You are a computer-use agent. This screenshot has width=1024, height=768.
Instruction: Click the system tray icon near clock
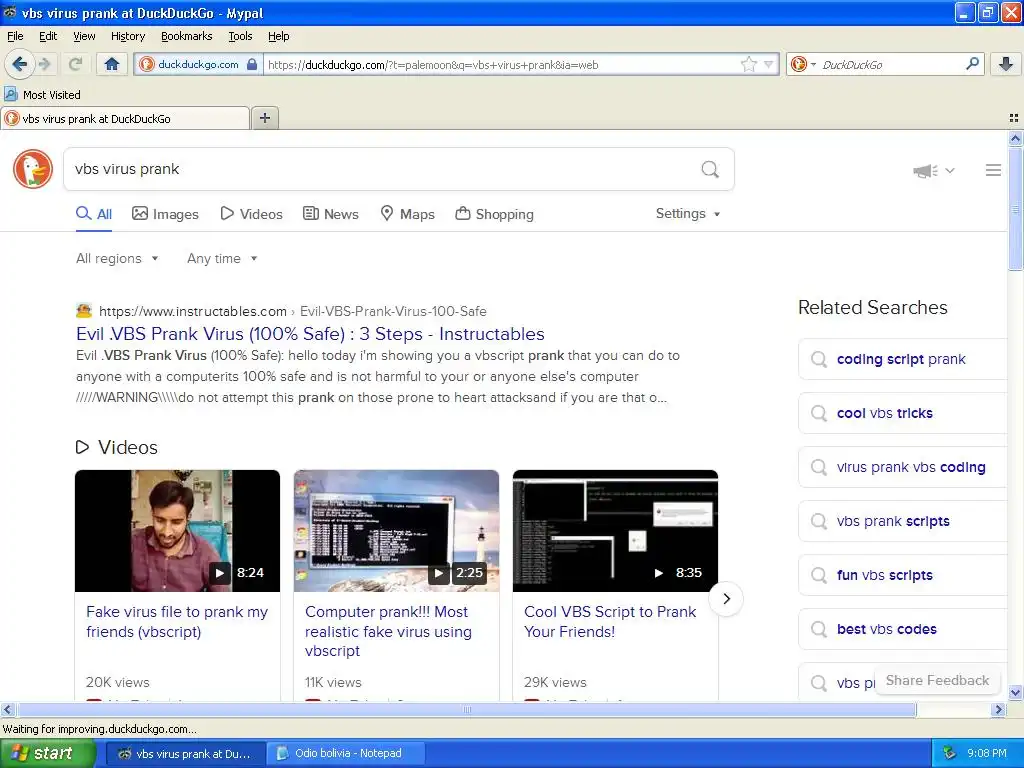949,754
